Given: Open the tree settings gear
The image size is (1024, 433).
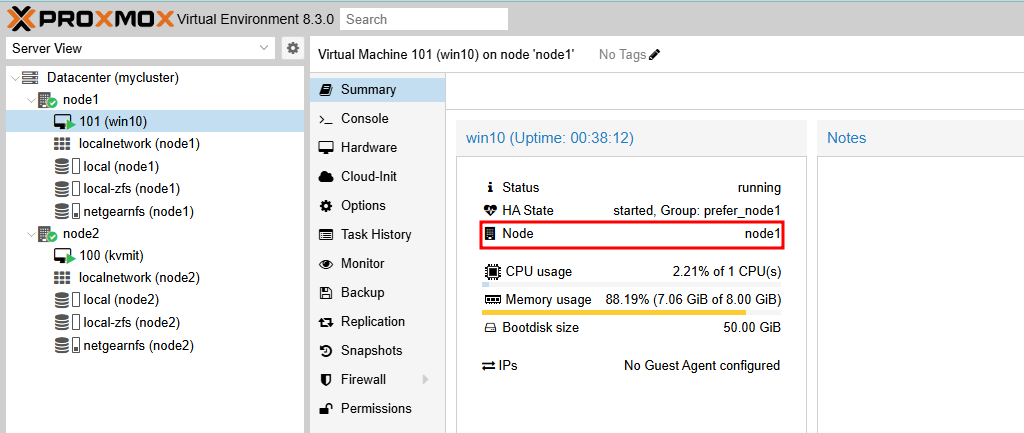Looking at the screenshot, I should [x=293, y=48].
